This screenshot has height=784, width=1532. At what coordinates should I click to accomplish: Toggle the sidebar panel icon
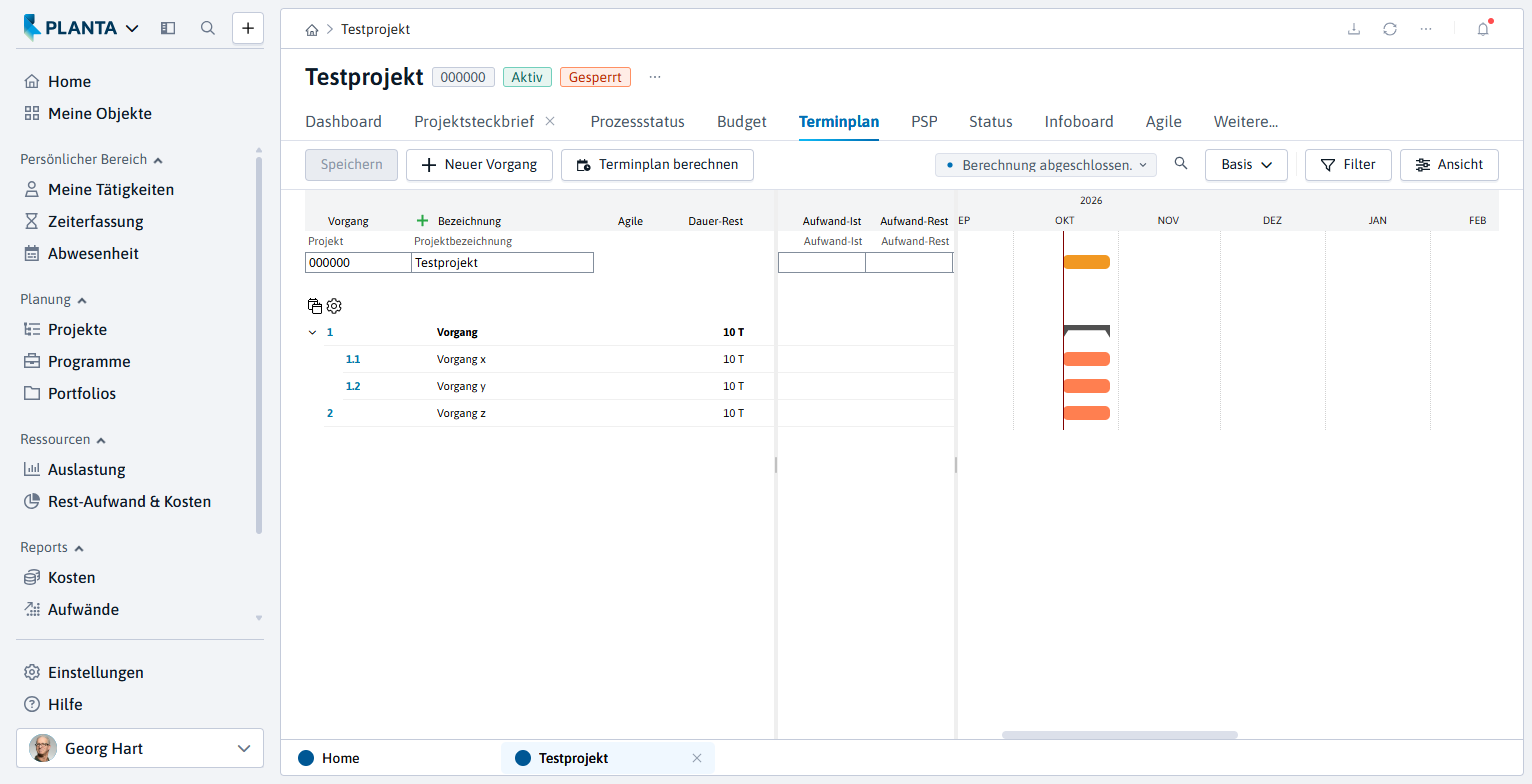click(168, 28)
